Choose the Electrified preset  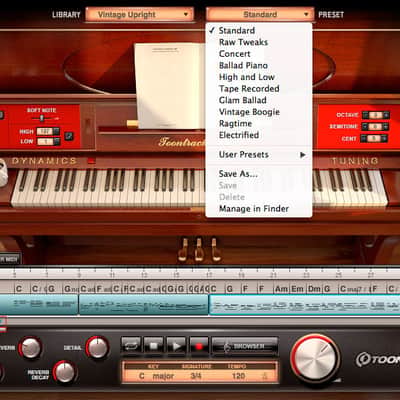tap(259, 135)
